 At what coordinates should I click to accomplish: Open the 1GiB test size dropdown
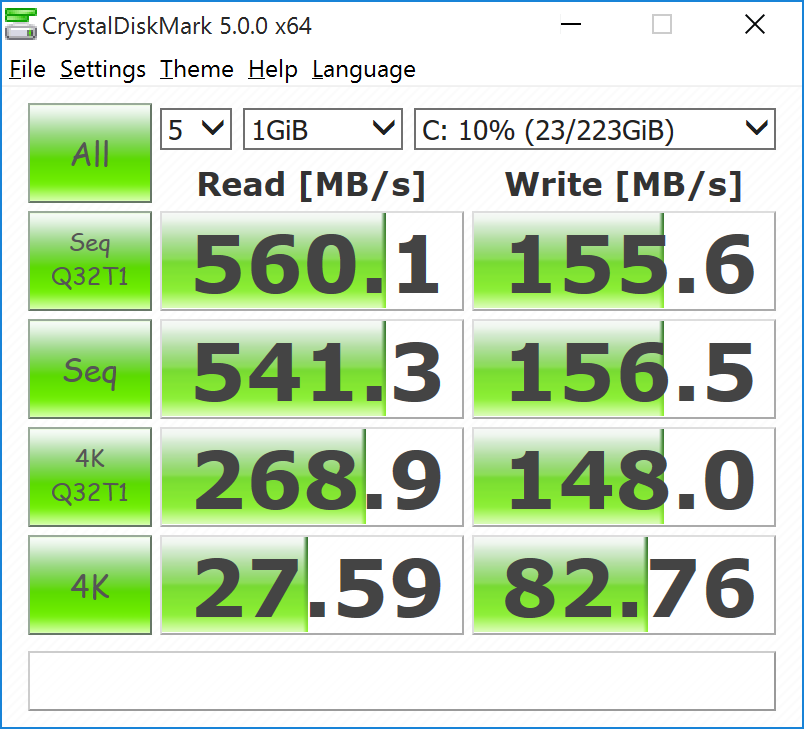[323, 129]
